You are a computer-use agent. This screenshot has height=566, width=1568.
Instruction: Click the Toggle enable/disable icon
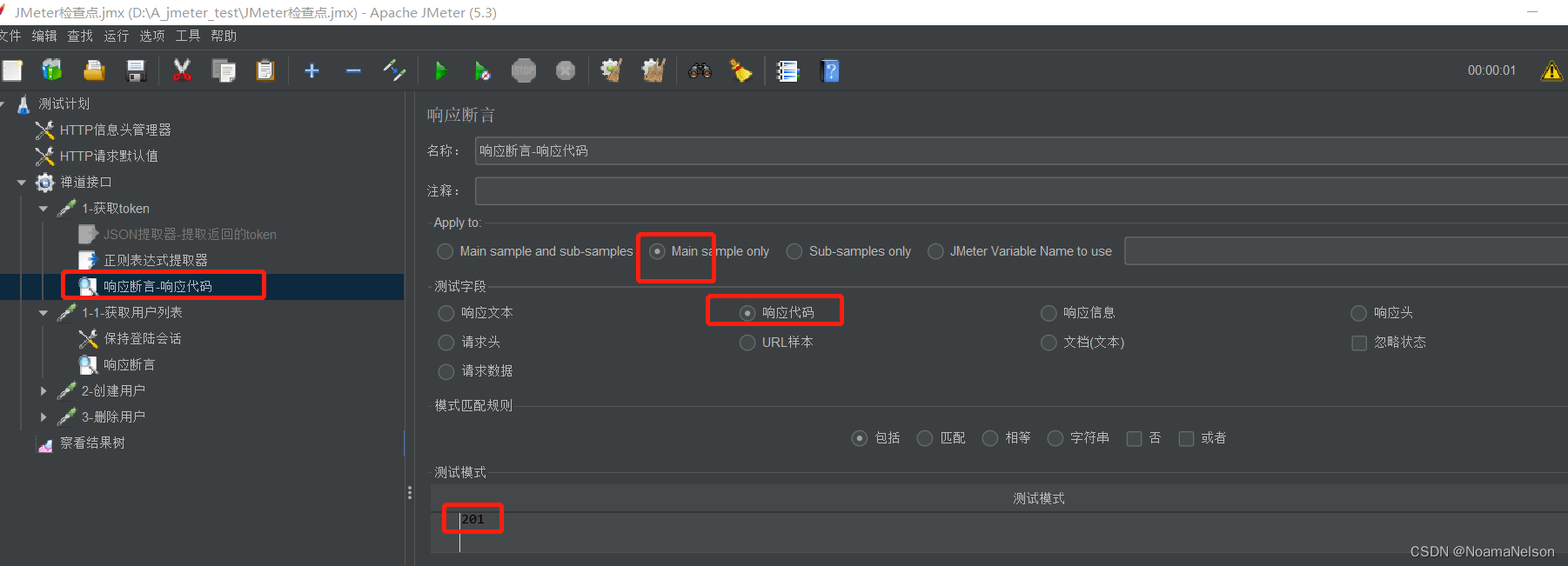tap(395, 70)
